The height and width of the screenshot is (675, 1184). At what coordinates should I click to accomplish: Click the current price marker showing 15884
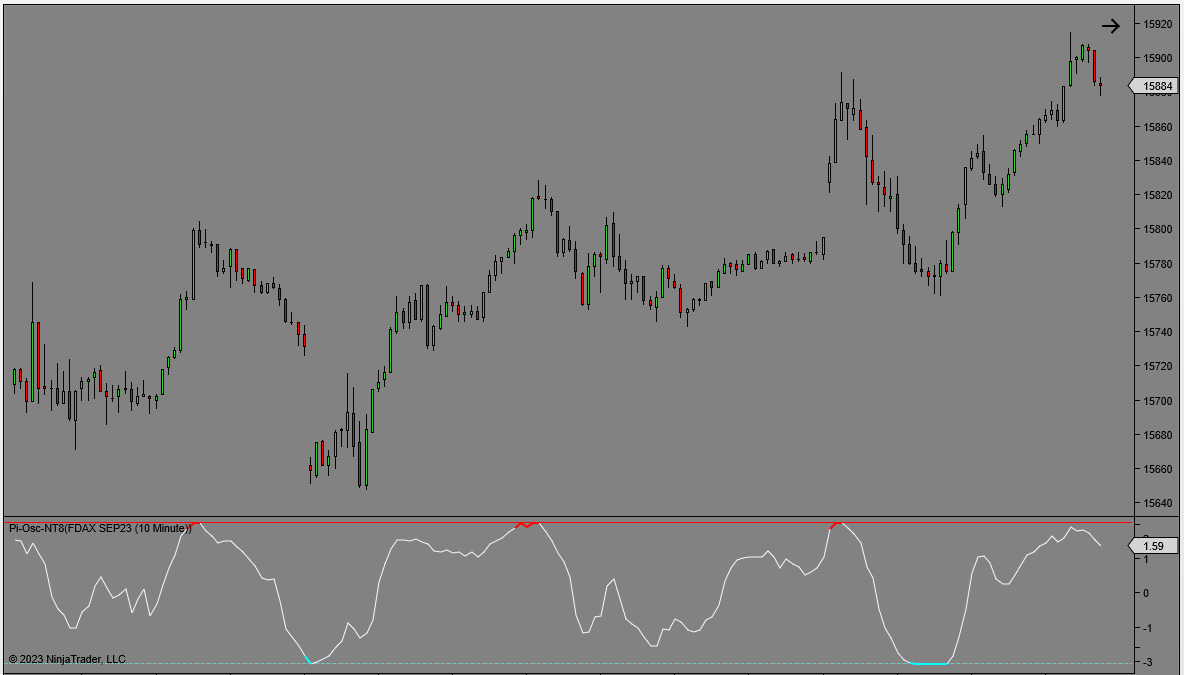tap(1155, 87)
